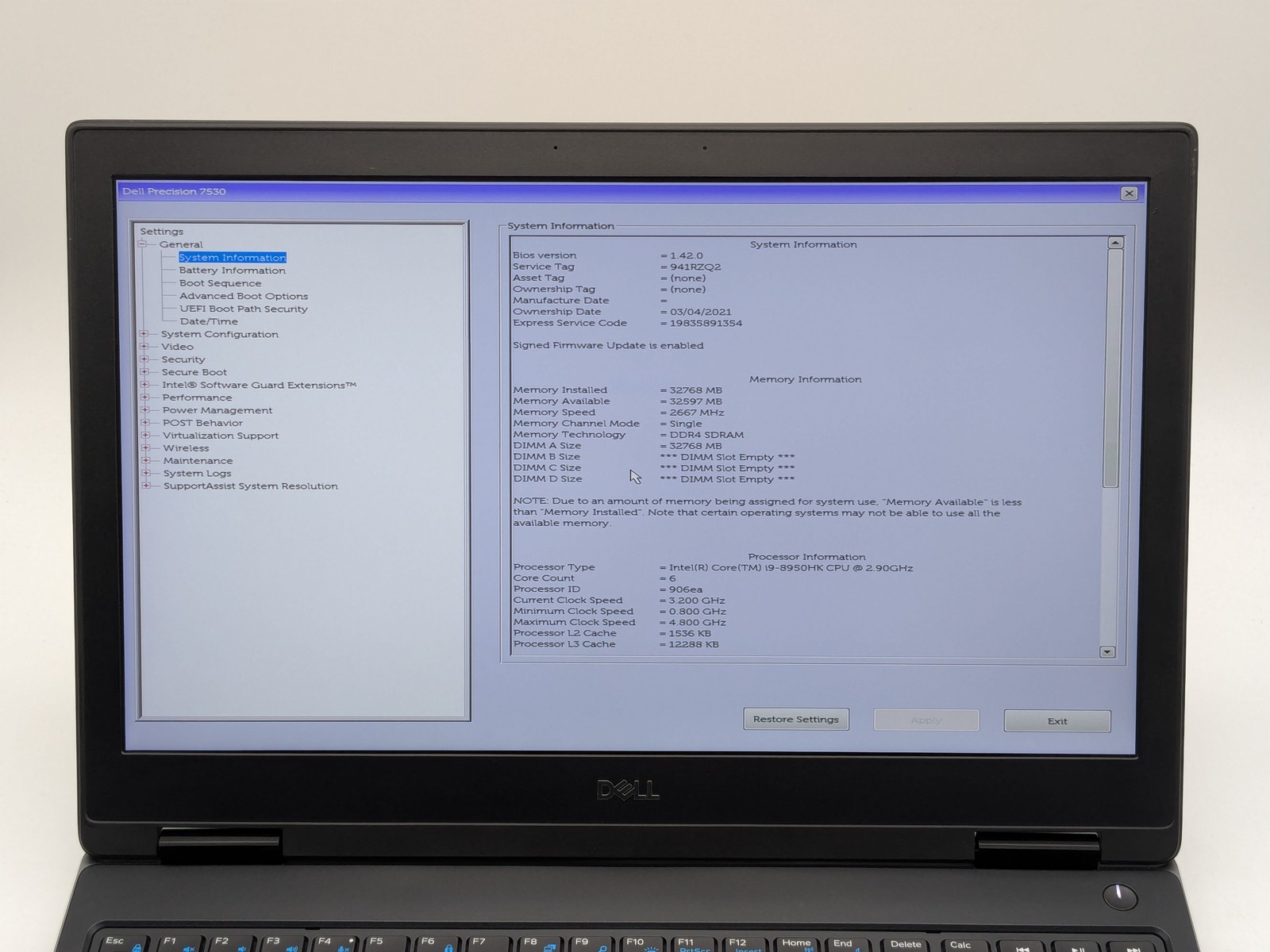Expand SupportAssist System Resolution plus icon
The image size is (1270, 952).
pyautogui.click(x=146, y=486)
